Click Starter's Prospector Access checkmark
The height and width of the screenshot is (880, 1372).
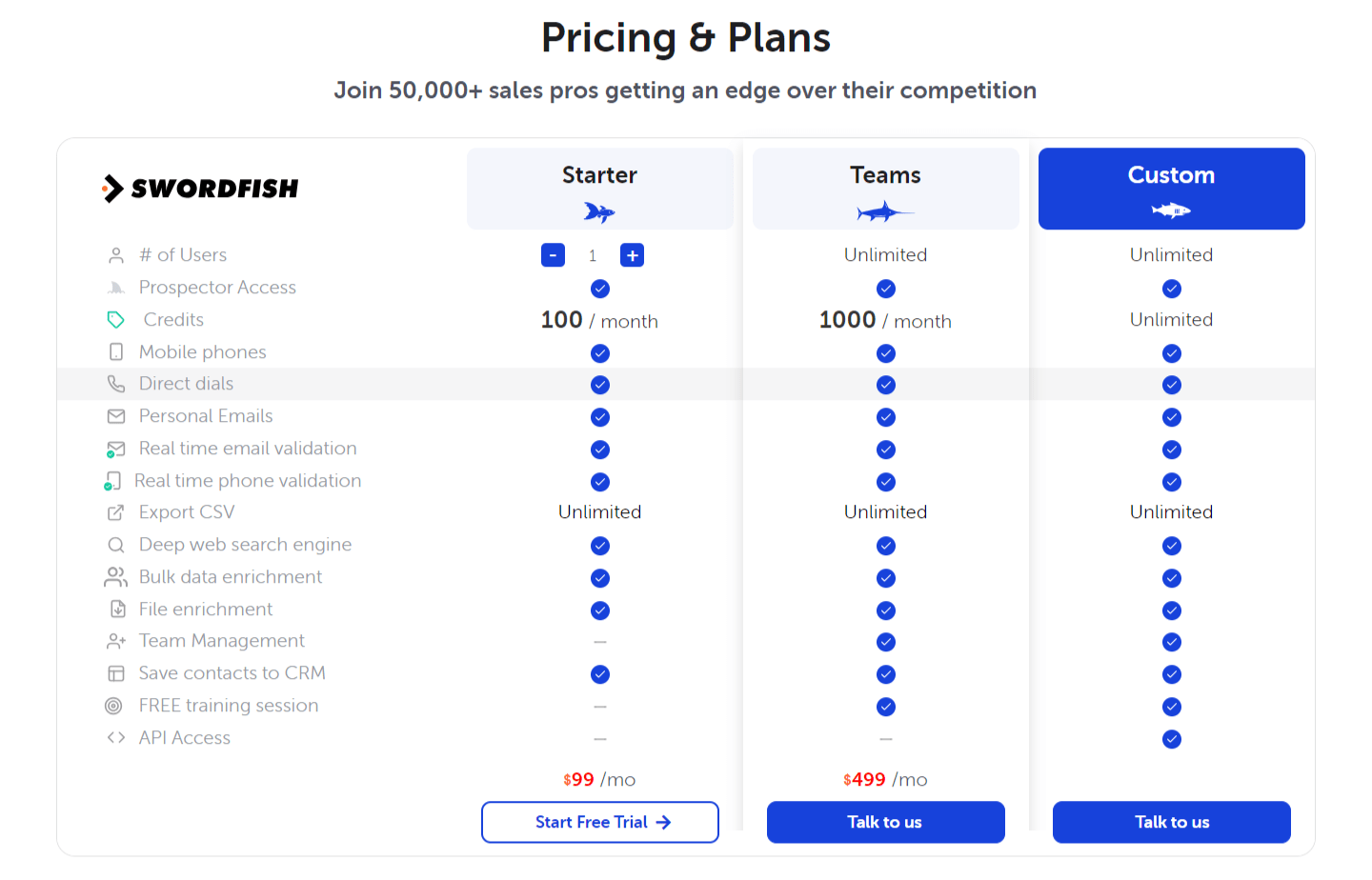pos(600,289)
